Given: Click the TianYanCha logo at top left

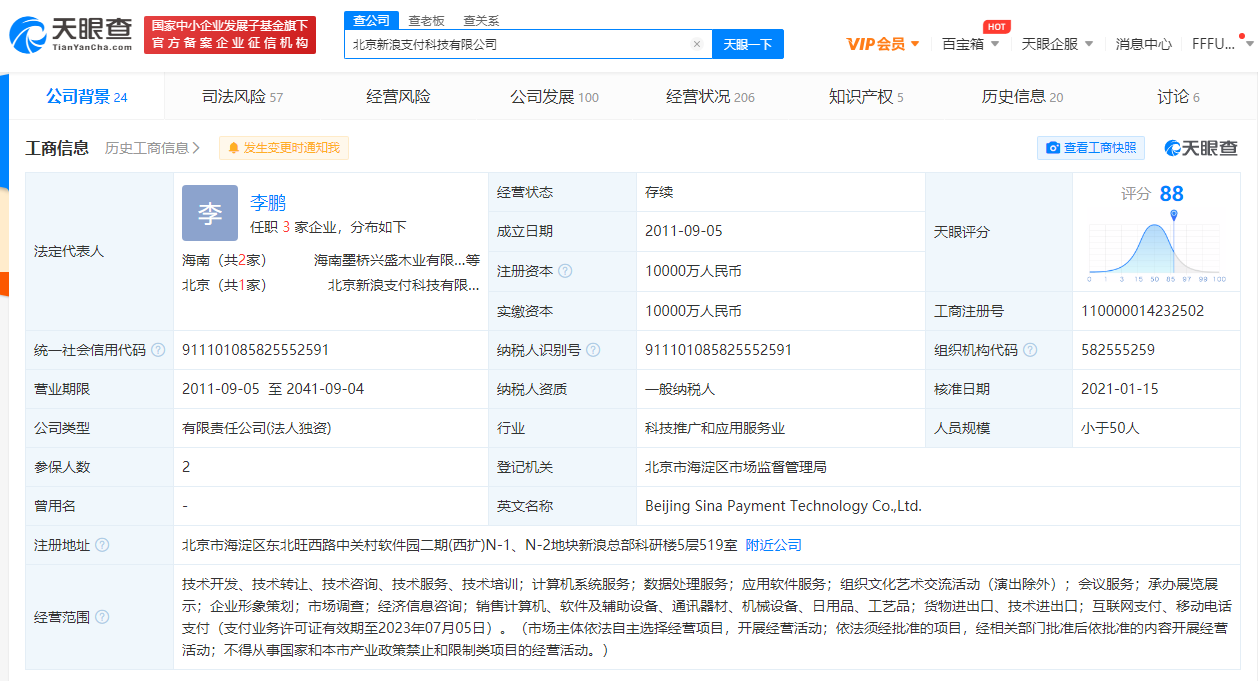Looking at the screenshot, I should click(x=70, y=34).
